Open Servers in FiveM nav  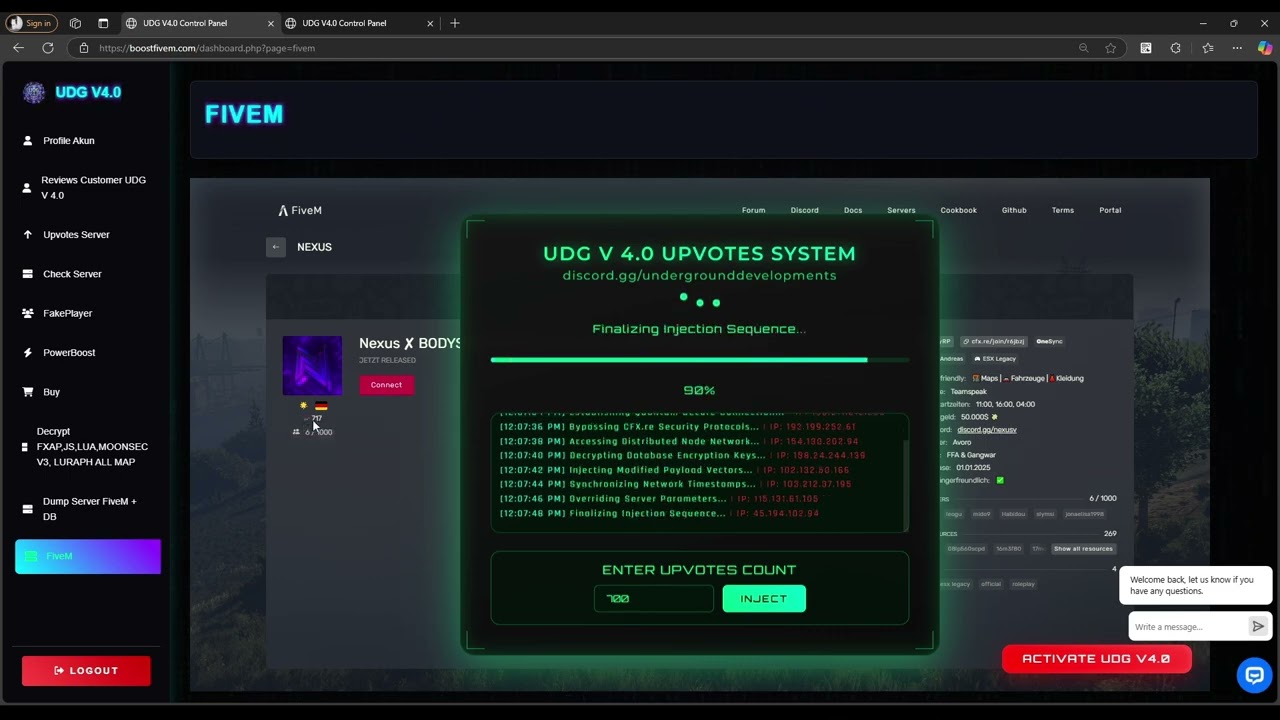point(901,211)
